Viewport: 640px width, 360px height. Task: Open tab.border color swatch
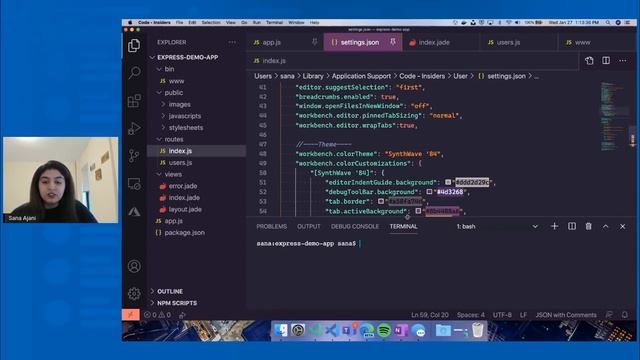(x=380, y=201)
